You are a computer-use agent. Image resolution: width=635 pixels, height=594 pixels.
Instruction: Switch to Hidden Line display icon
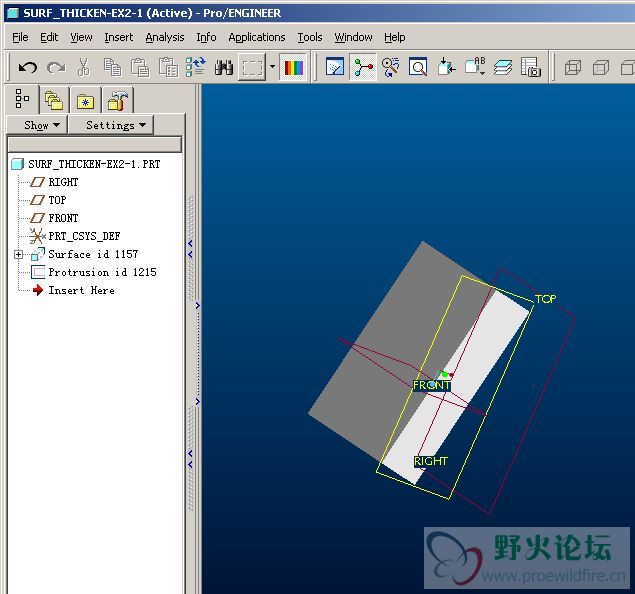pos(601,67)
